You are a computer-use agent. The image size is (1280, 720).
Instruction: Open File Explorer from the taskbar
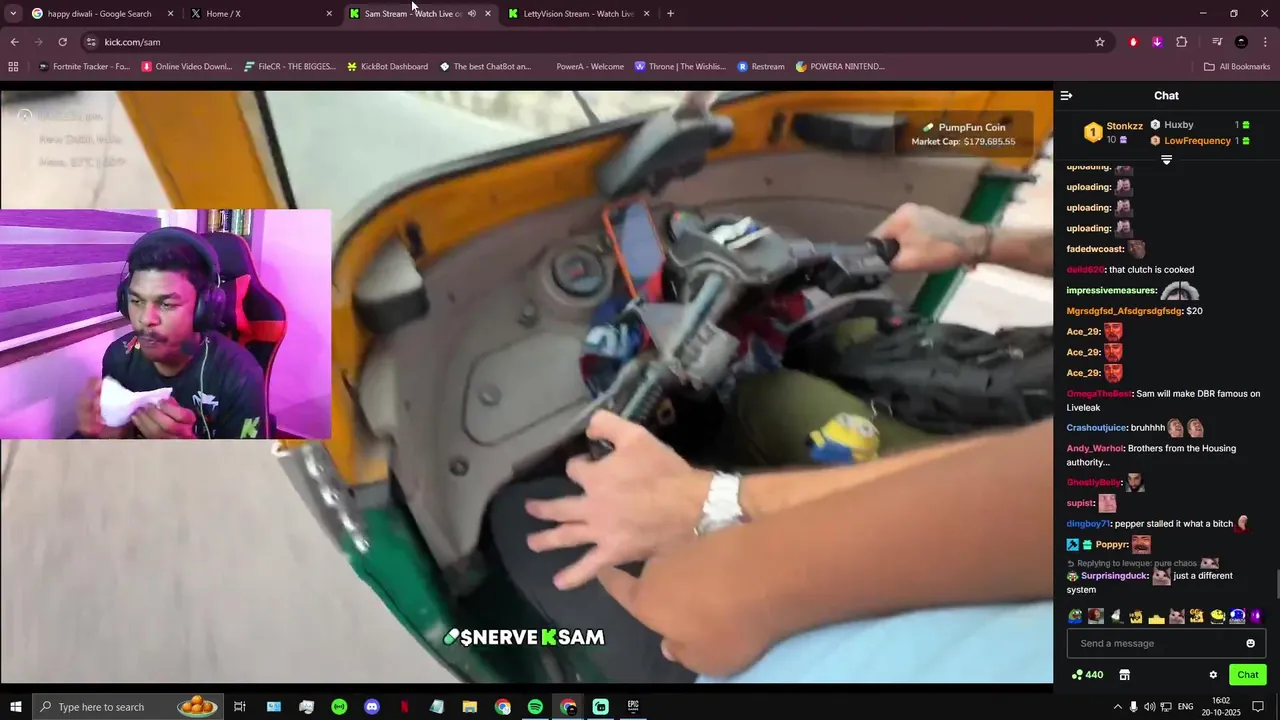point(470,707)
